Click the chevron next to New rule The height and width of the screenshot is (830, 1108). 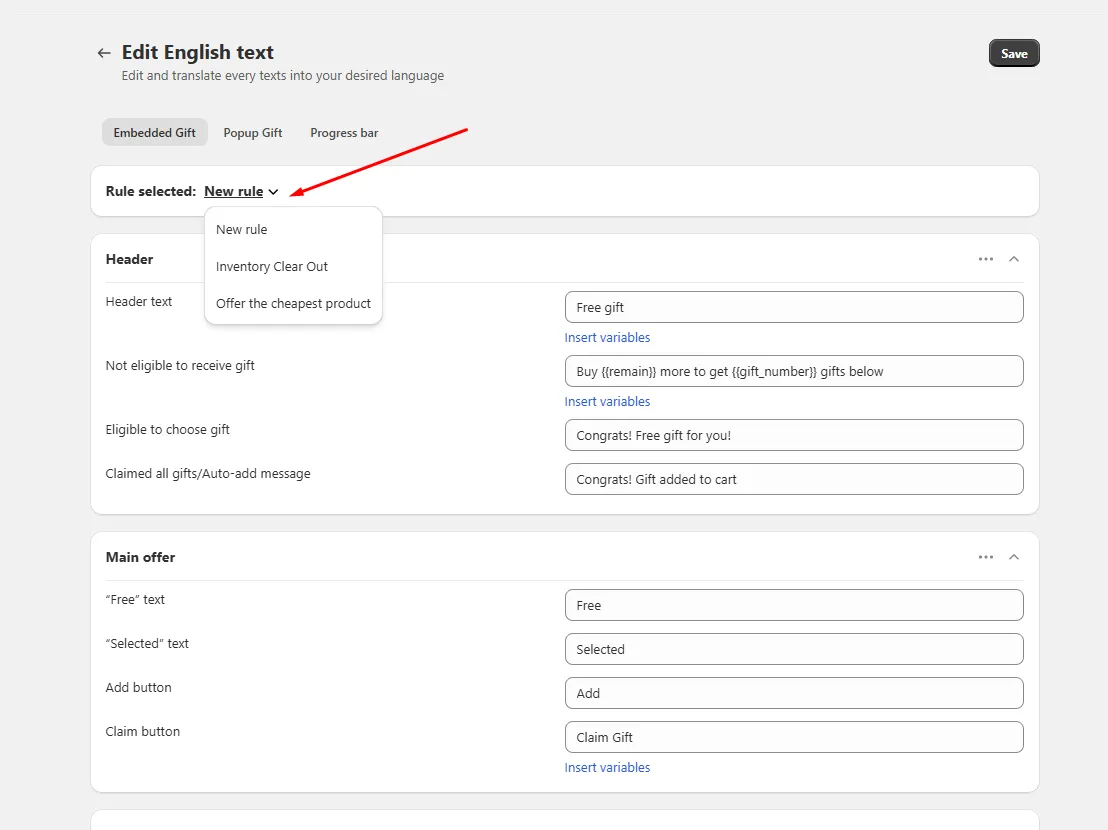click(x=273, y=192)
